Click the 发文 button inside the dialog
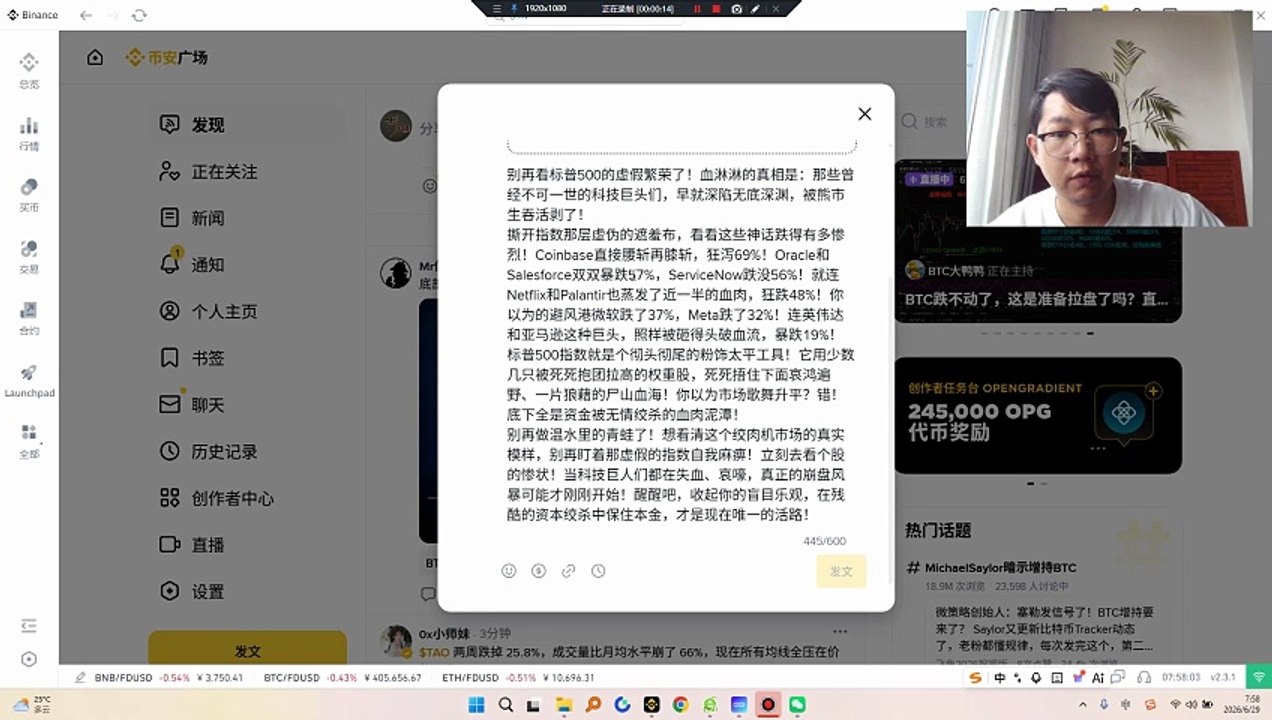Viewport: 1272px width, 720px height. 841,571
